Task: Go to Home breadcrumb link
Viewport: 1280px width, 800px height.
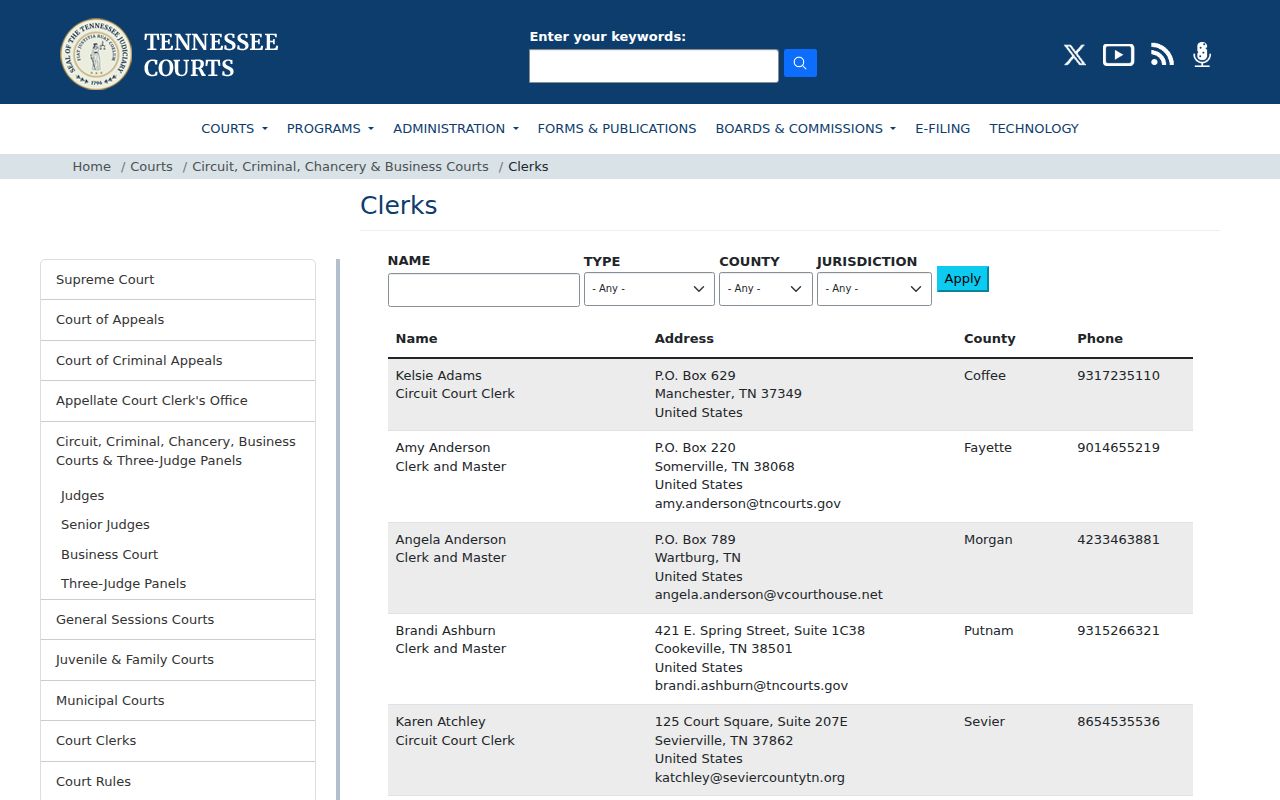Action: 92,167
